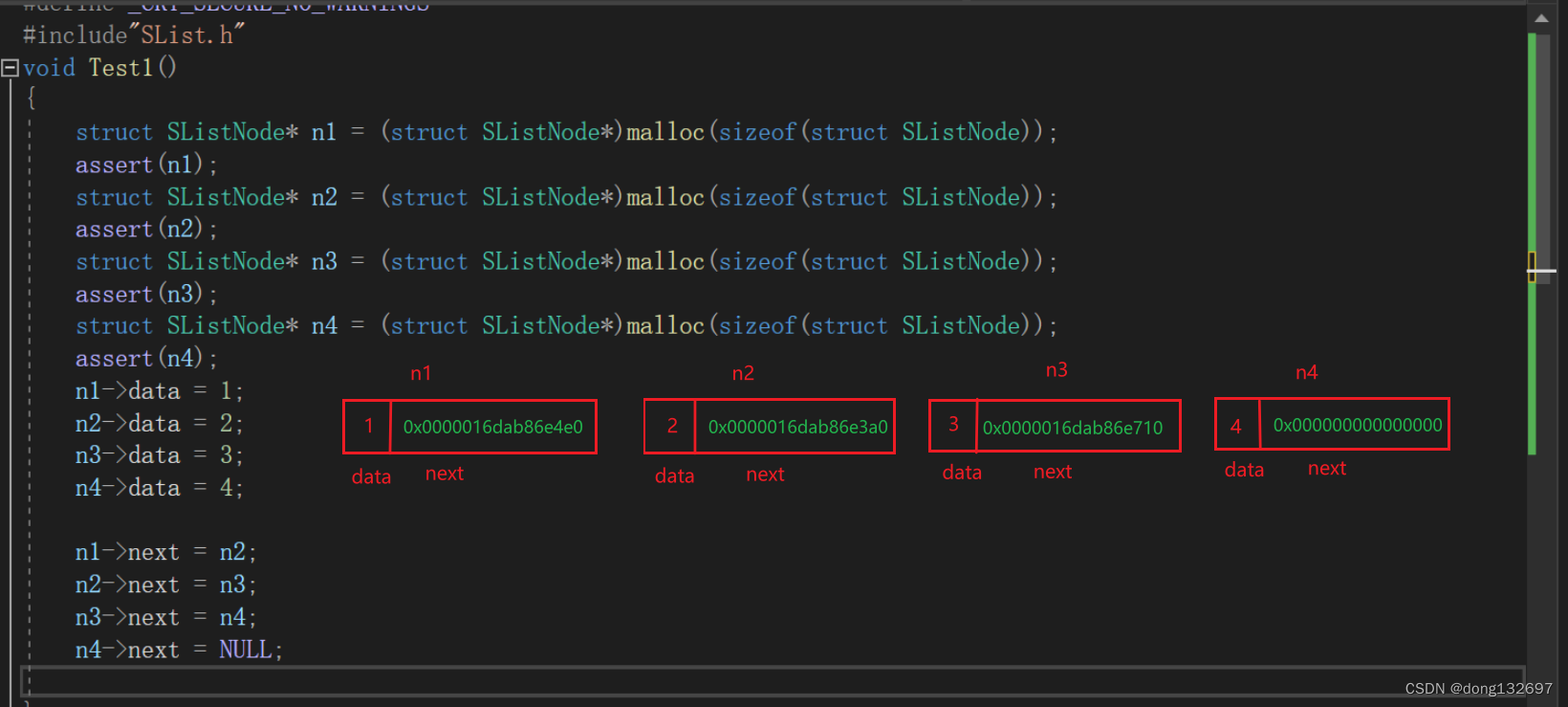Image resolution: width=1568 pixels, height=707 pixels.
Task: Click the n1 malloc declaration line
Action: [567, 132]
